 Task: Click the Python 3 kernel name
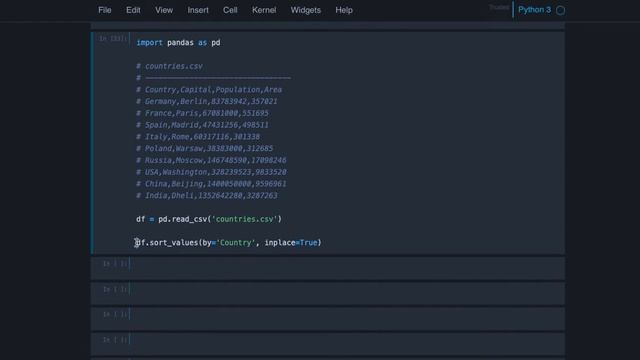click(x=534, y=10)
